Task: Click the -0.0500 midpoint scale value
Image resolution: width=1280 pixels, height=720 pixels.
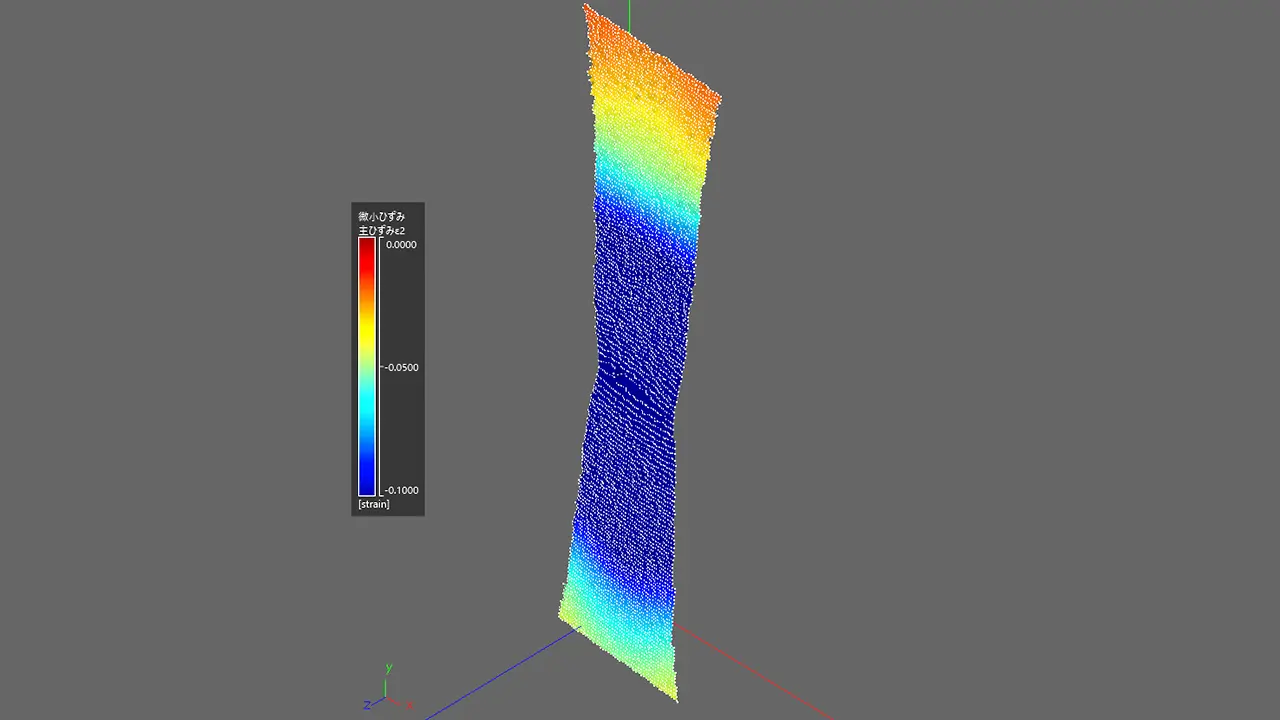Action: [x=401, y=367]
